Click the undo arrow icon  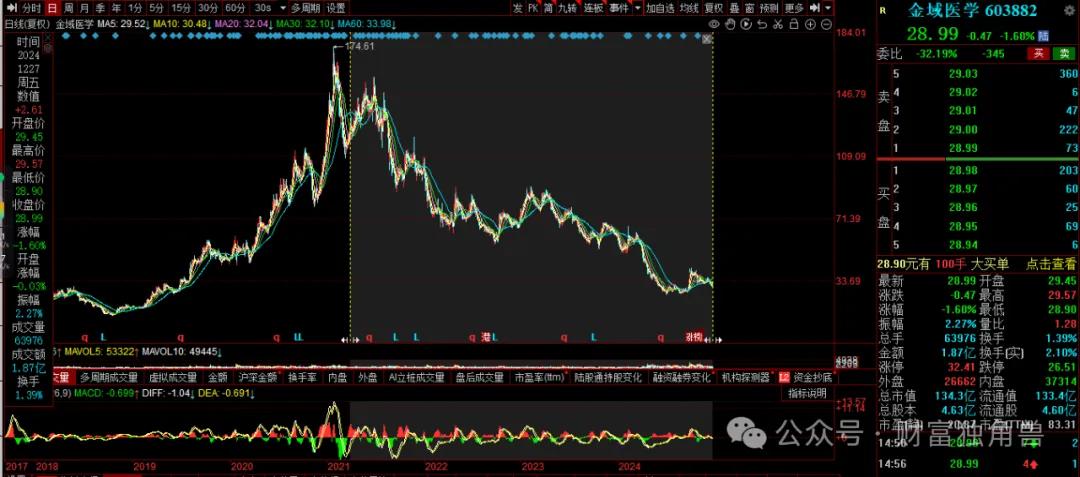pos(762,25)
